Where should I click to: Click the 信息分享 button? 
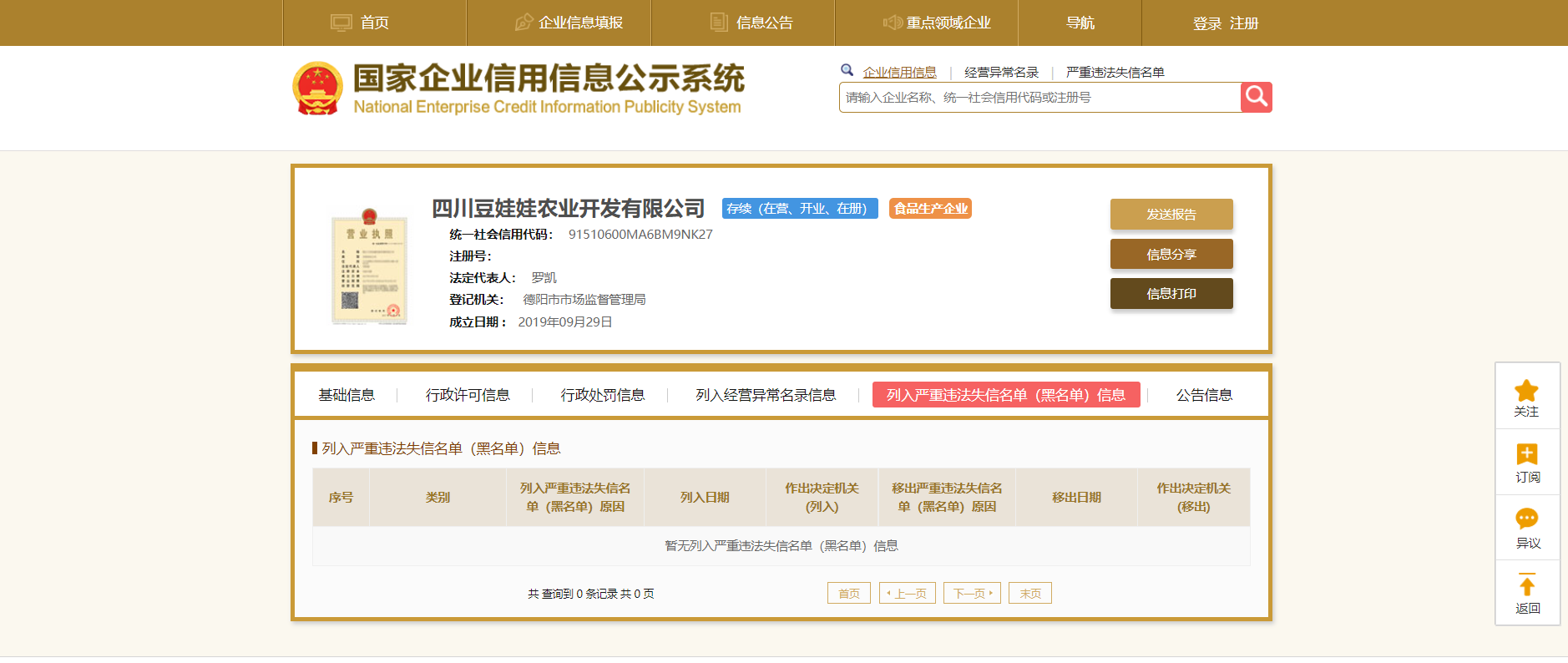[1171, 255]
